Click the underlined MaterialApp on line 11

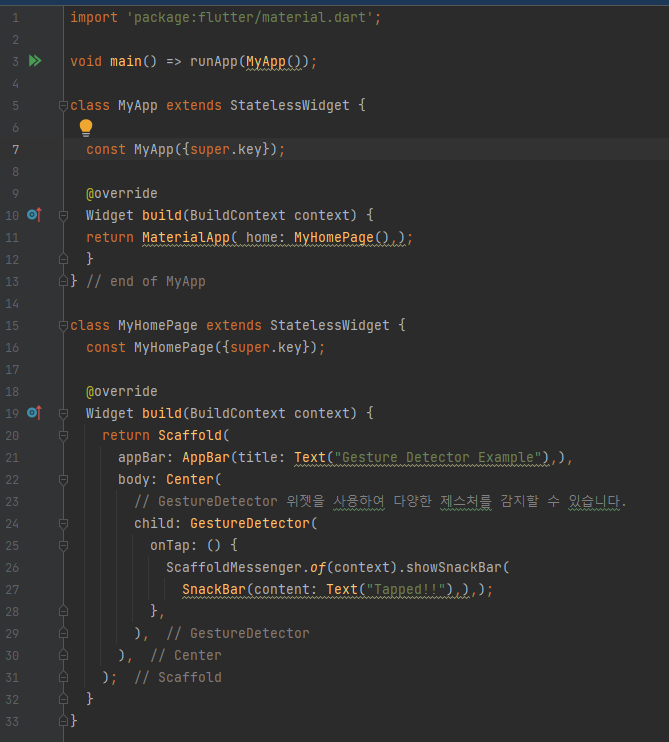tap(186, 237)
